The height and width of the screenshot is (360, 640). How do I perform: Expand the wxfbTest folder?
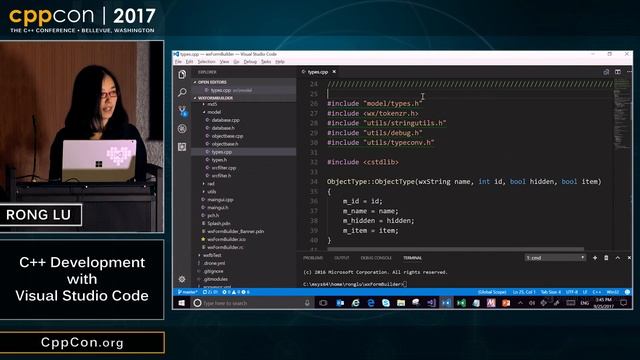[212, 255]
